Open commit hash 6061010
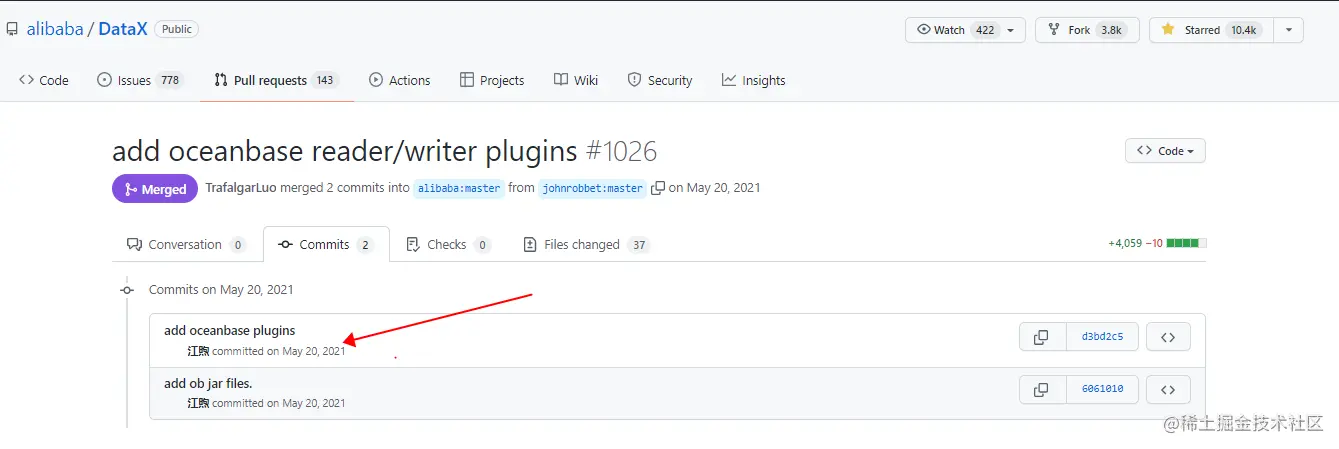1339x449 pixels. pos(1102,389)
